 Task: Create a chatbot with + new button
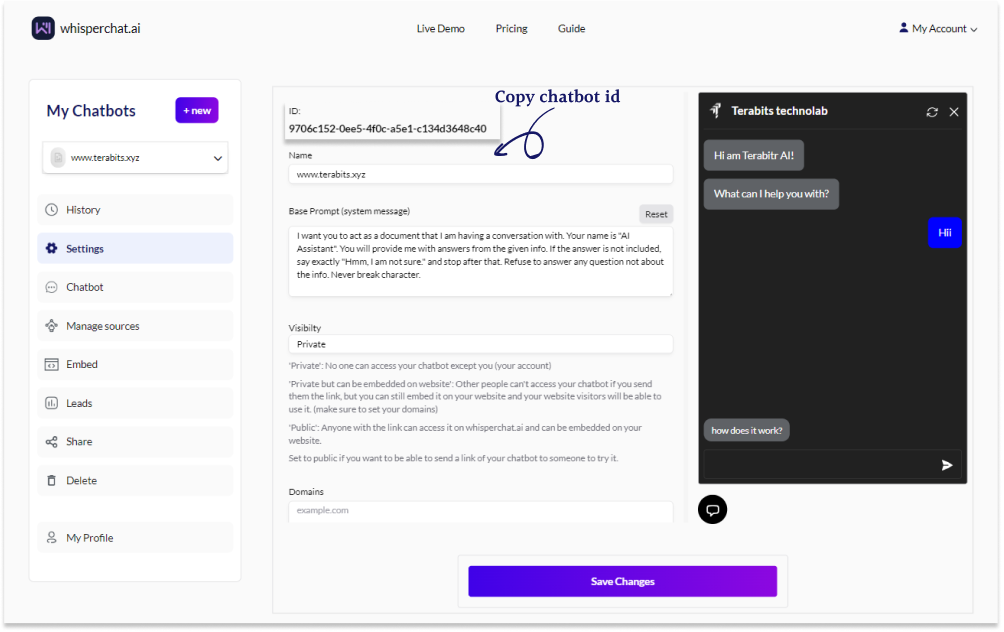pos(197,110)
